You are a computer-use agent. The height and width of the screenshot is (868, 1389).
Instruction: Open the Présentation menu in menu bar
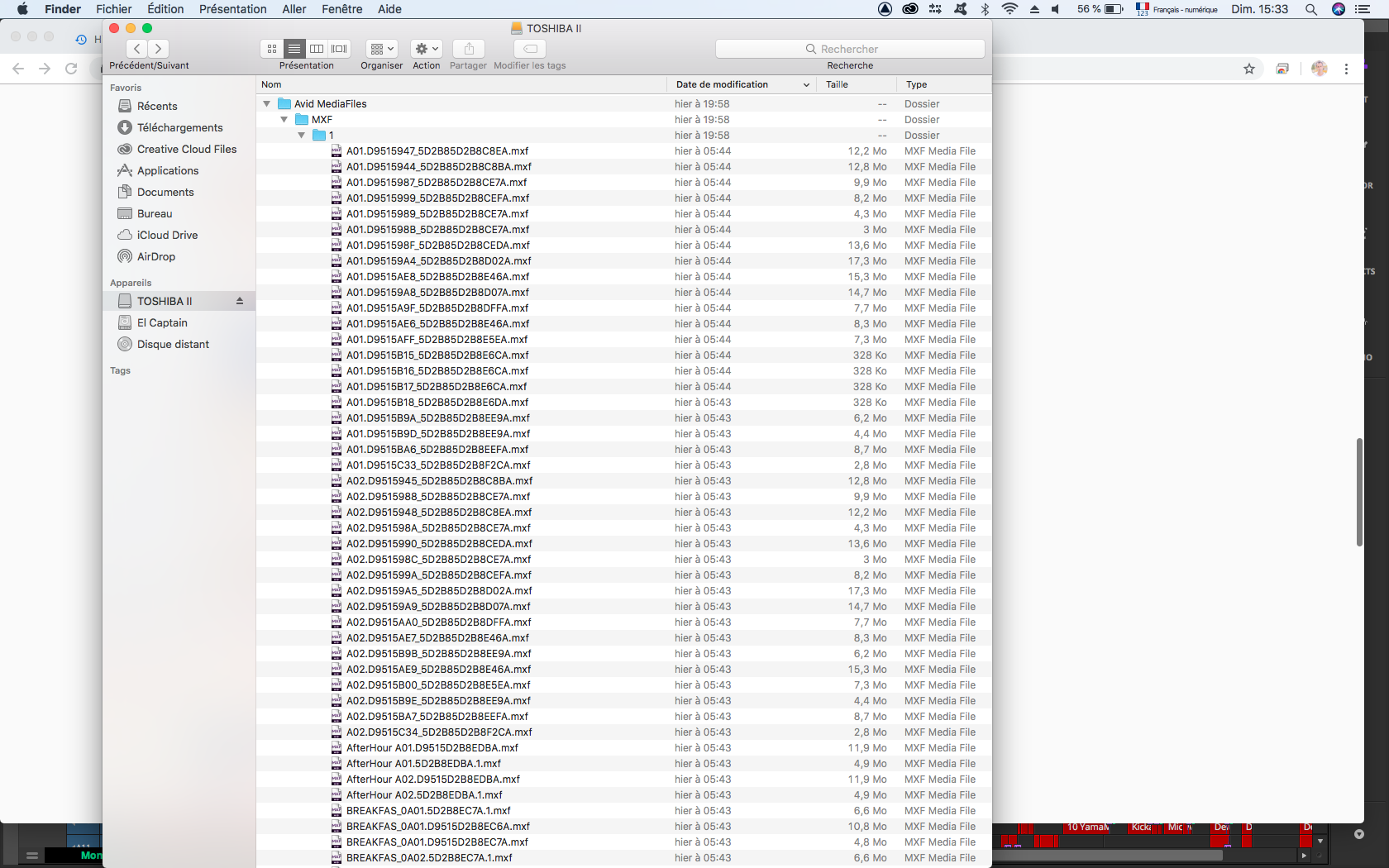click(x=233, y=9)
